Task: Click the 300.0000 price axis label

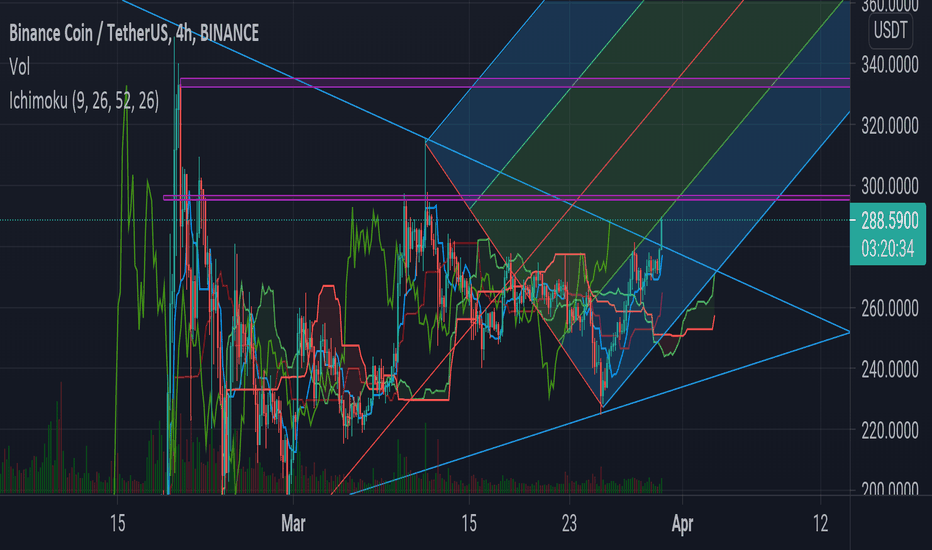Action: tap(890, 187)
